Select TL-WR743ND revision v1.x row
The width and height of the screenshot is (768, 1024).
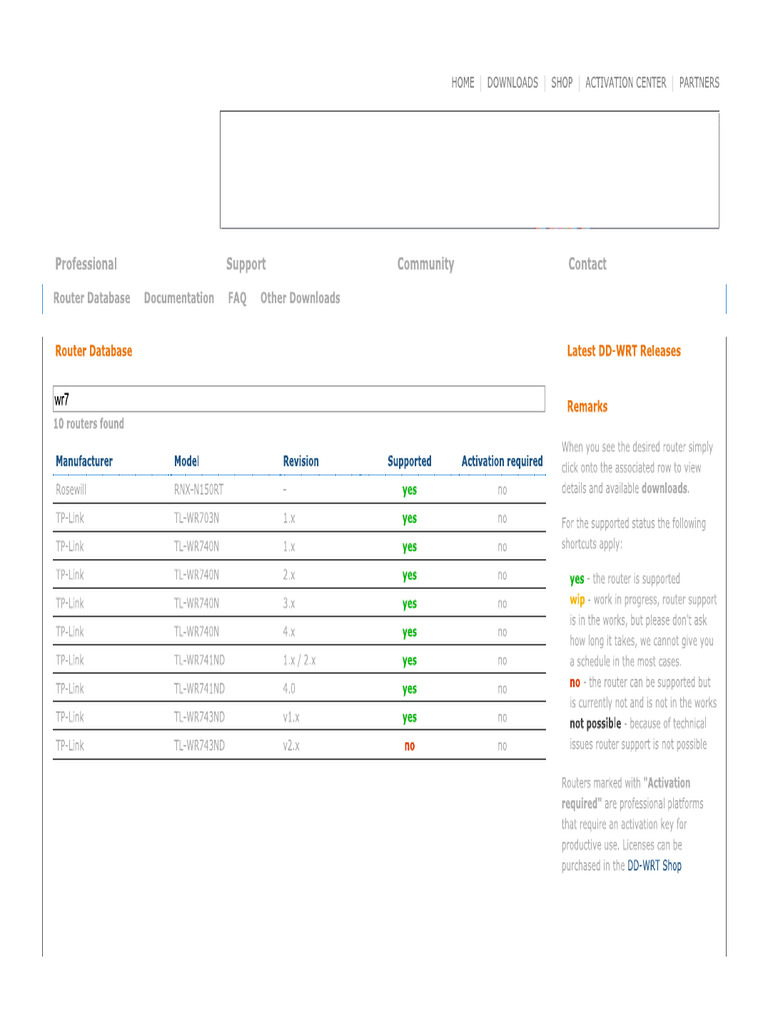(299, 717)
